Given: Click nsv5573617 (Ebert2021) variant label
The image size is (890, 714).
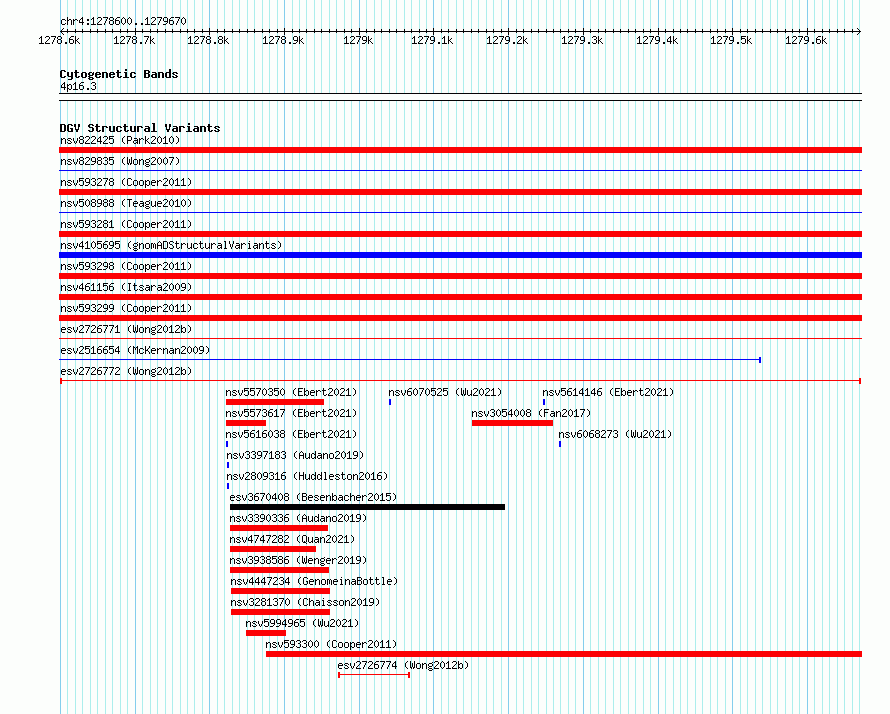Looking at the screenshot, I should tap(291, 413).
